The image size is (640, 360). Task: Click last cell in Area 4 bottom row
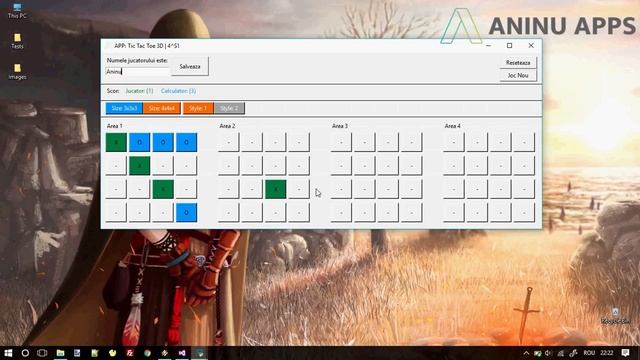coord(524,213)
